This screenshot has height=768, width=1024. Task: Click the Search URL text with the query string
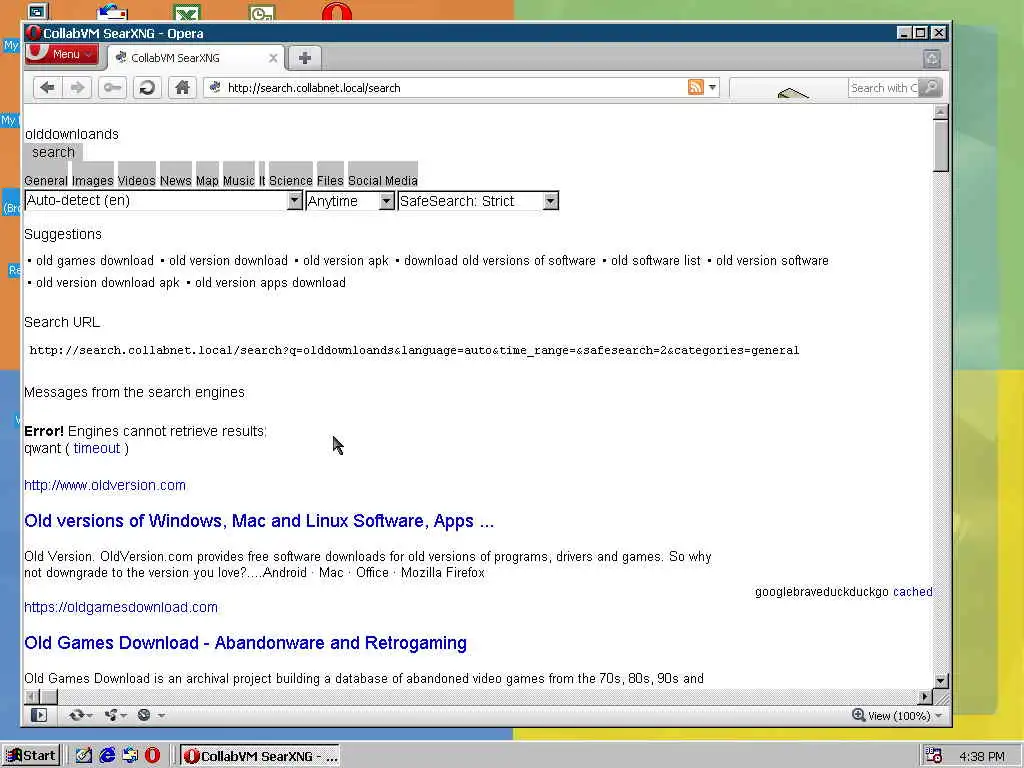[x=414, y=351]
